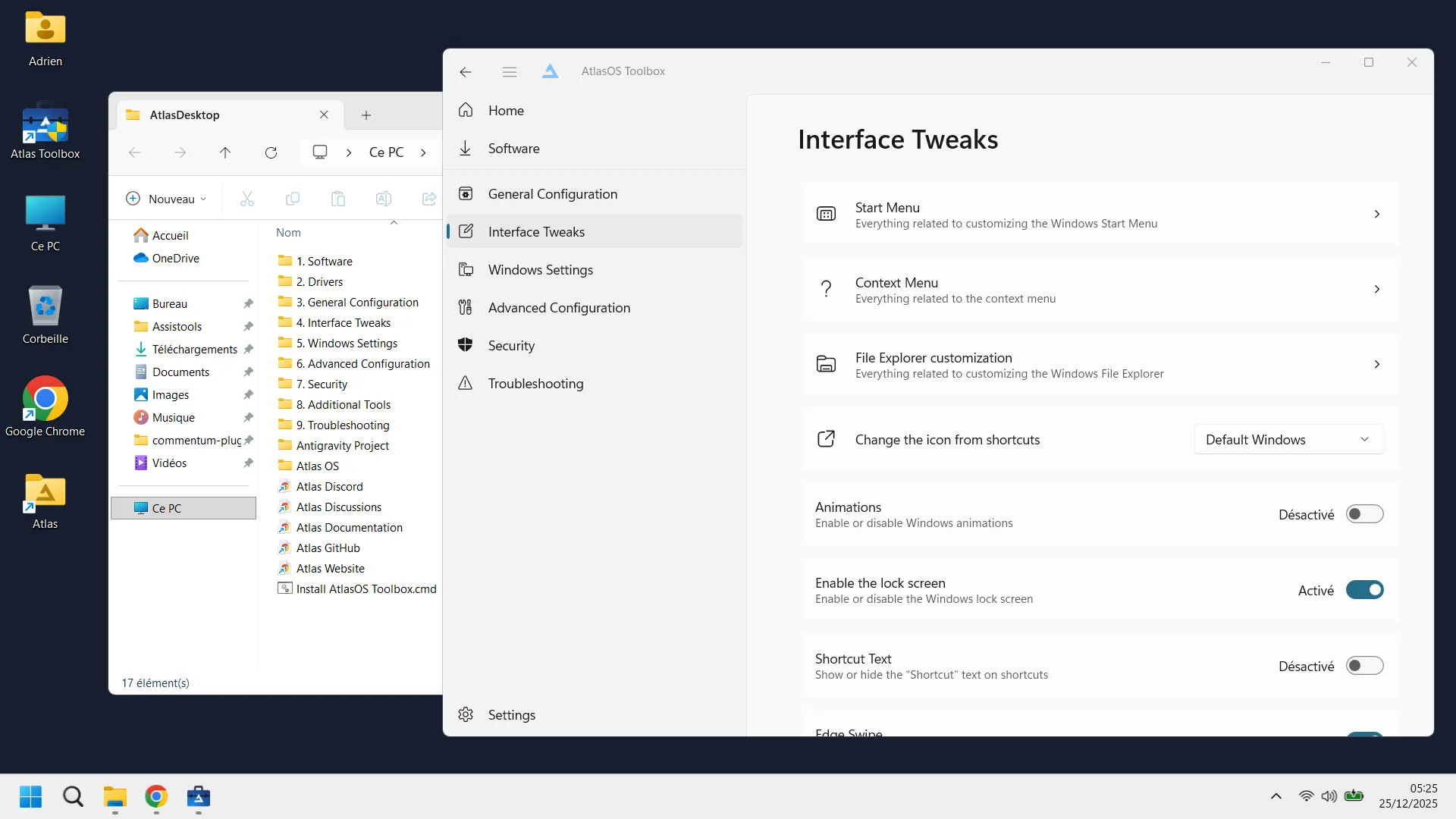Expand the Context Menu options
1456x819 pixels.
coord(1377,289)
